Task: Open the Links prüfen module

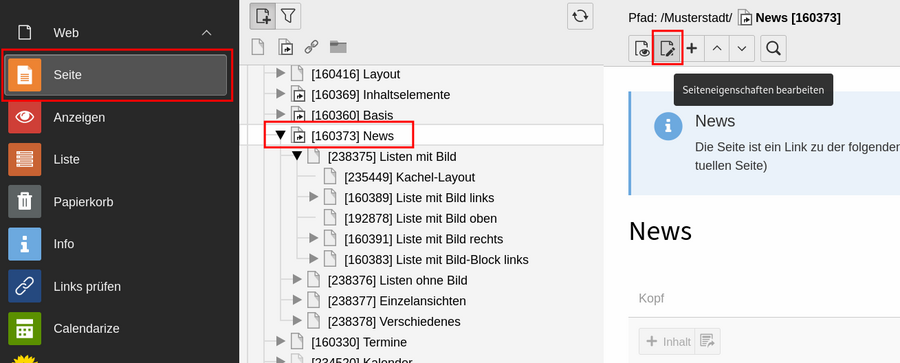Action: 117,286
